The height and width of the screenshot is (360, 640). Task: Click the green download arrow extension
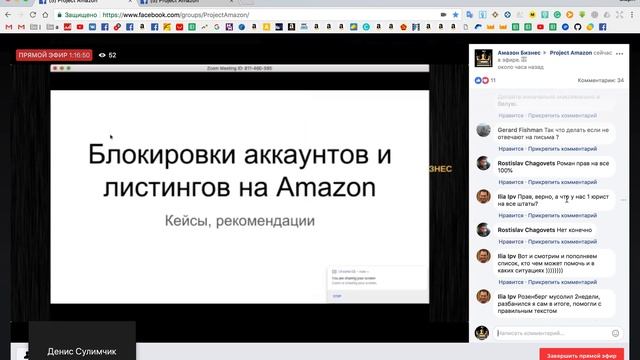tap(582, 15)
